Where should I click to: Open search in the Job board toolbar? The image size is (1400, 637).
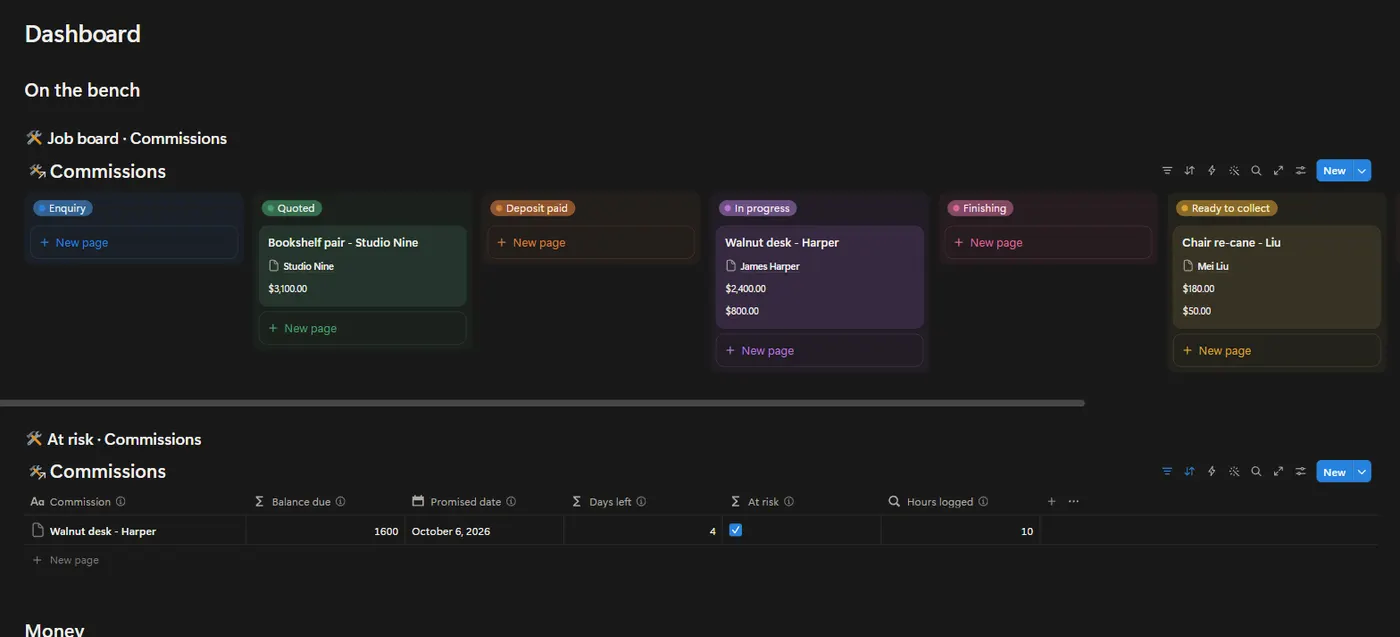pos(1256,171)
